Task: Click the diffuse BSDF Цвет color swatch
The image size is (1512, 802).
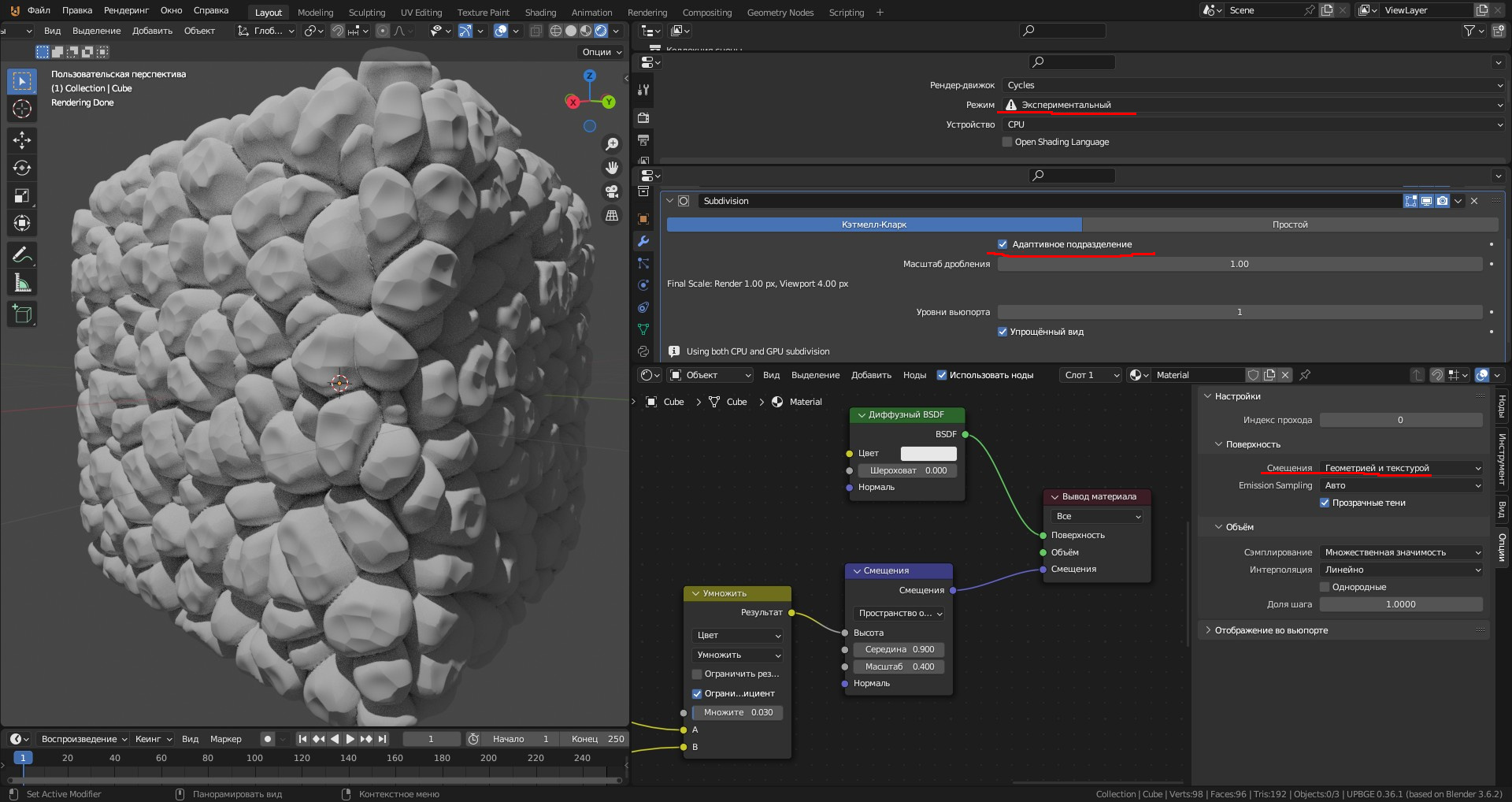Action: coord(928,454)
